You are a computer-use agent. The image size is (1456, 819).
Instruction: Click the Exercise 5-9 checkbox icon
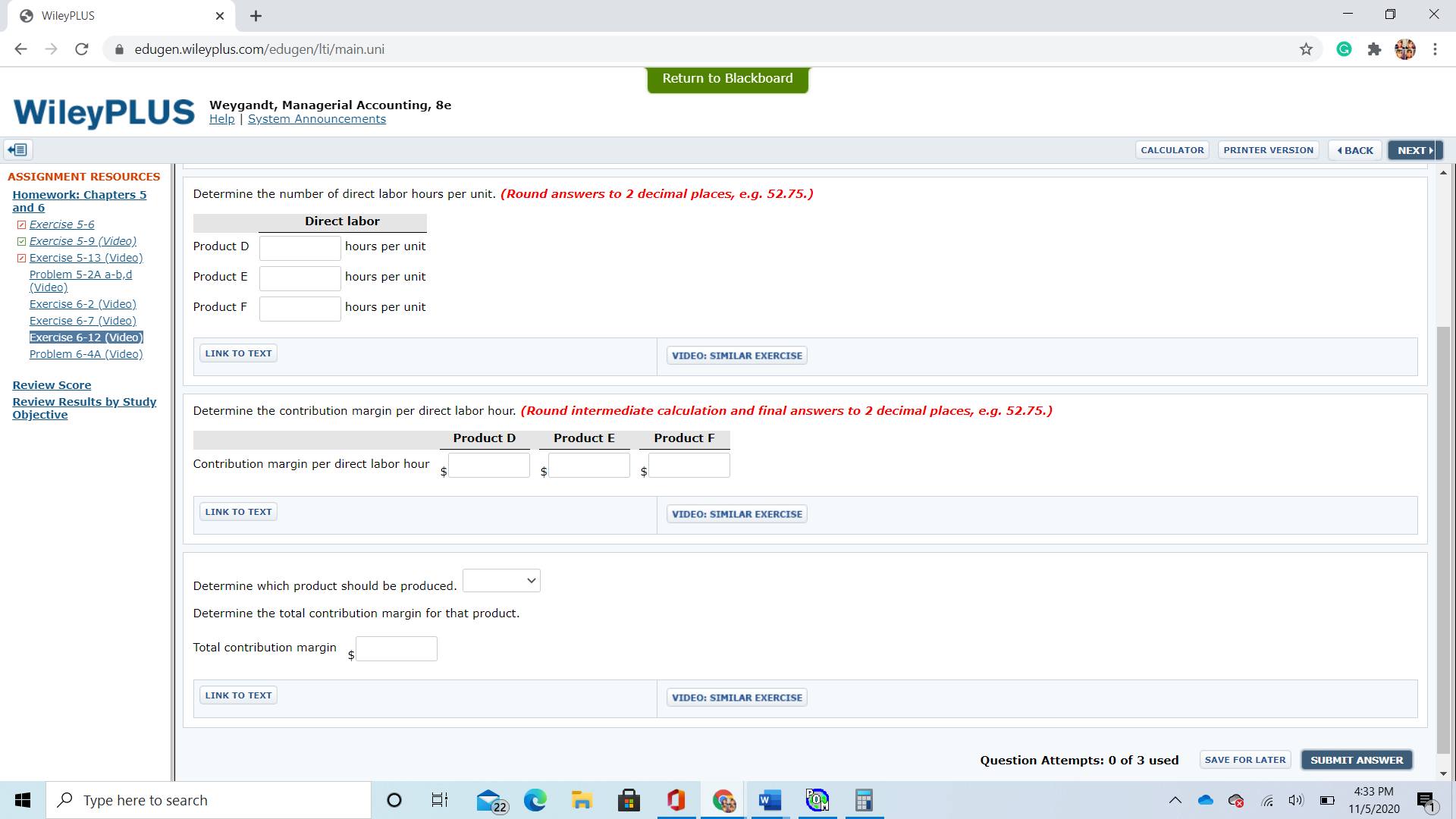(21, 242)
